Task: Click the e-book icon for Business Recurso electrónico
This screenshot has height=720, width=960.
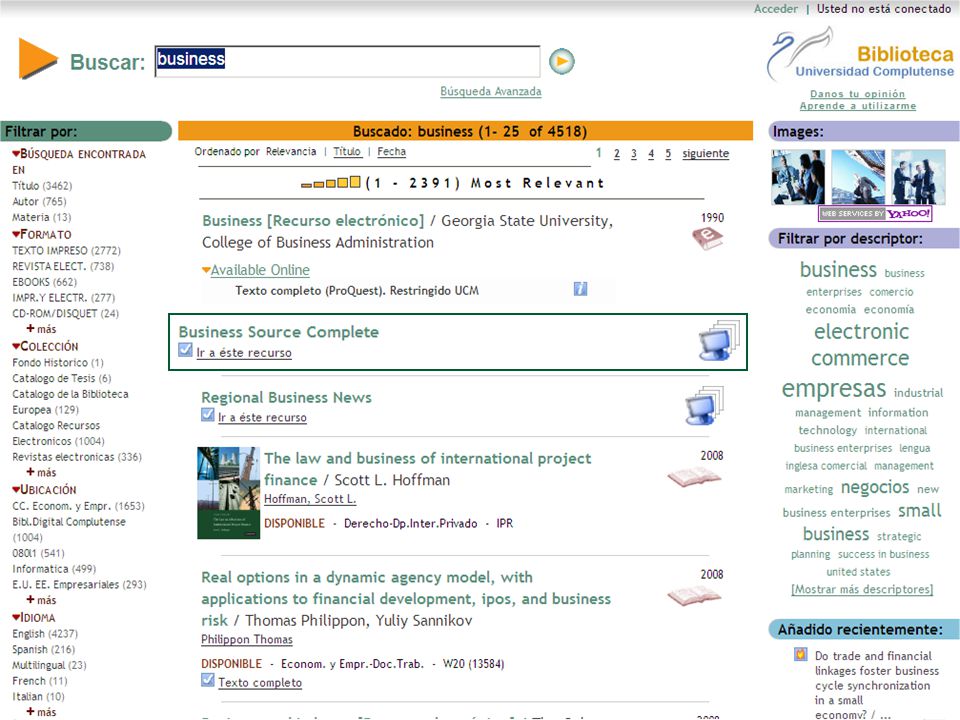Action: coord(708,238)
